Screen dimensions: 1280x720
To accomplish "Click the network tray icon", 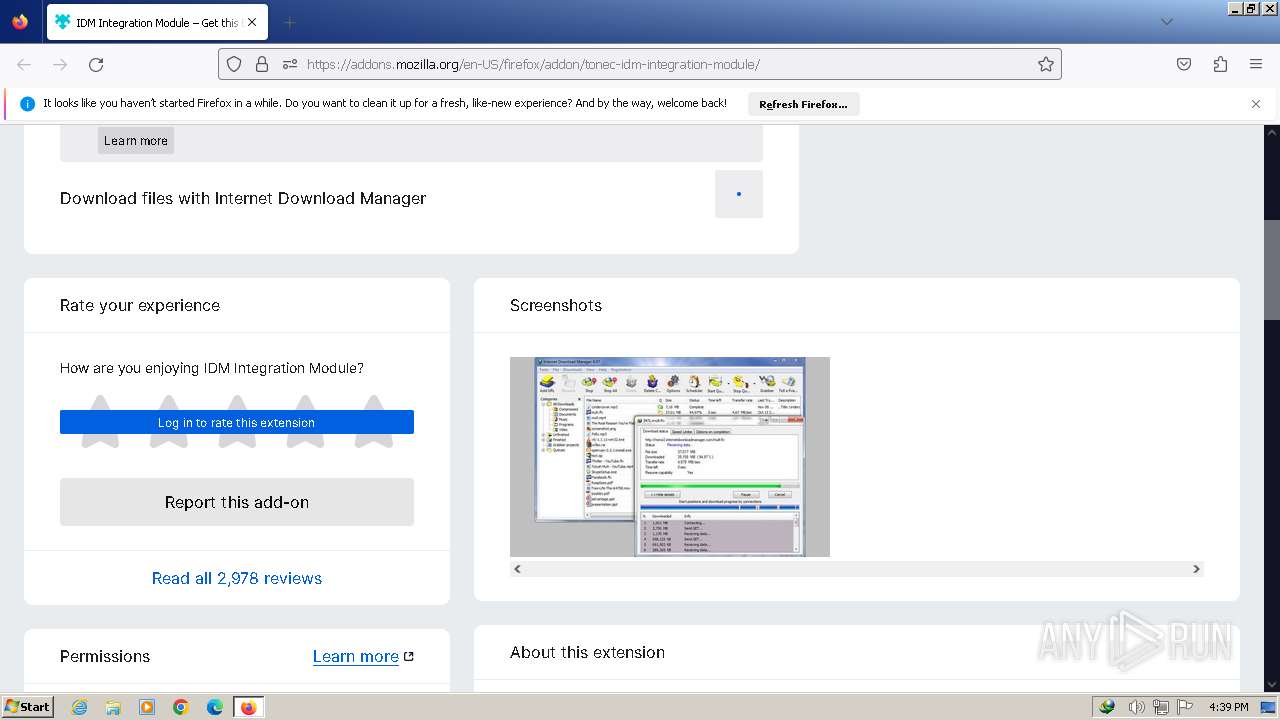I will point(1161,707).
